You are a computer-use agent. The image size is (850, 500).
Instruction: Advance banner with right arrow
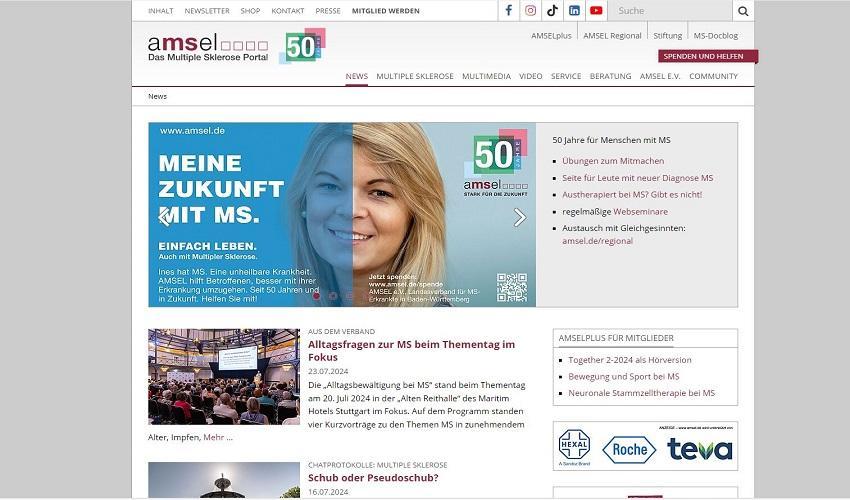(x=520, y=217)
